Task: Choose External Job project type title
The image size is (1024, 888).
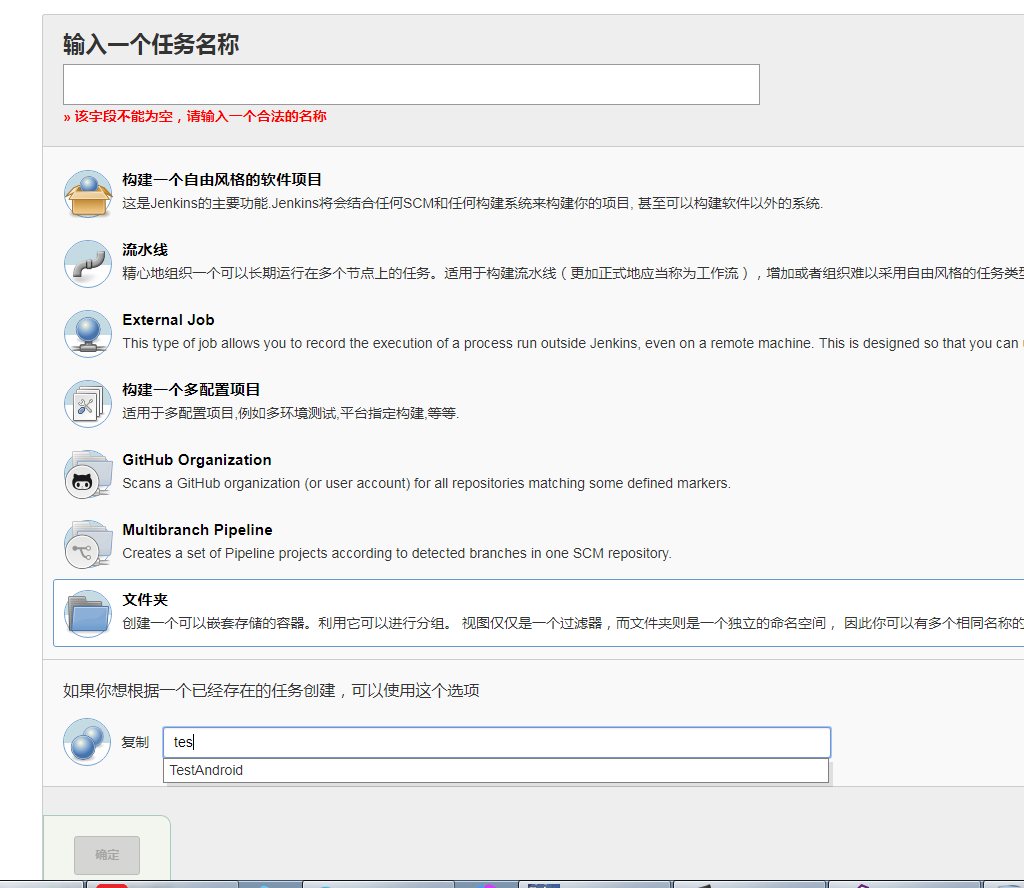Action: tap(168, 320)
